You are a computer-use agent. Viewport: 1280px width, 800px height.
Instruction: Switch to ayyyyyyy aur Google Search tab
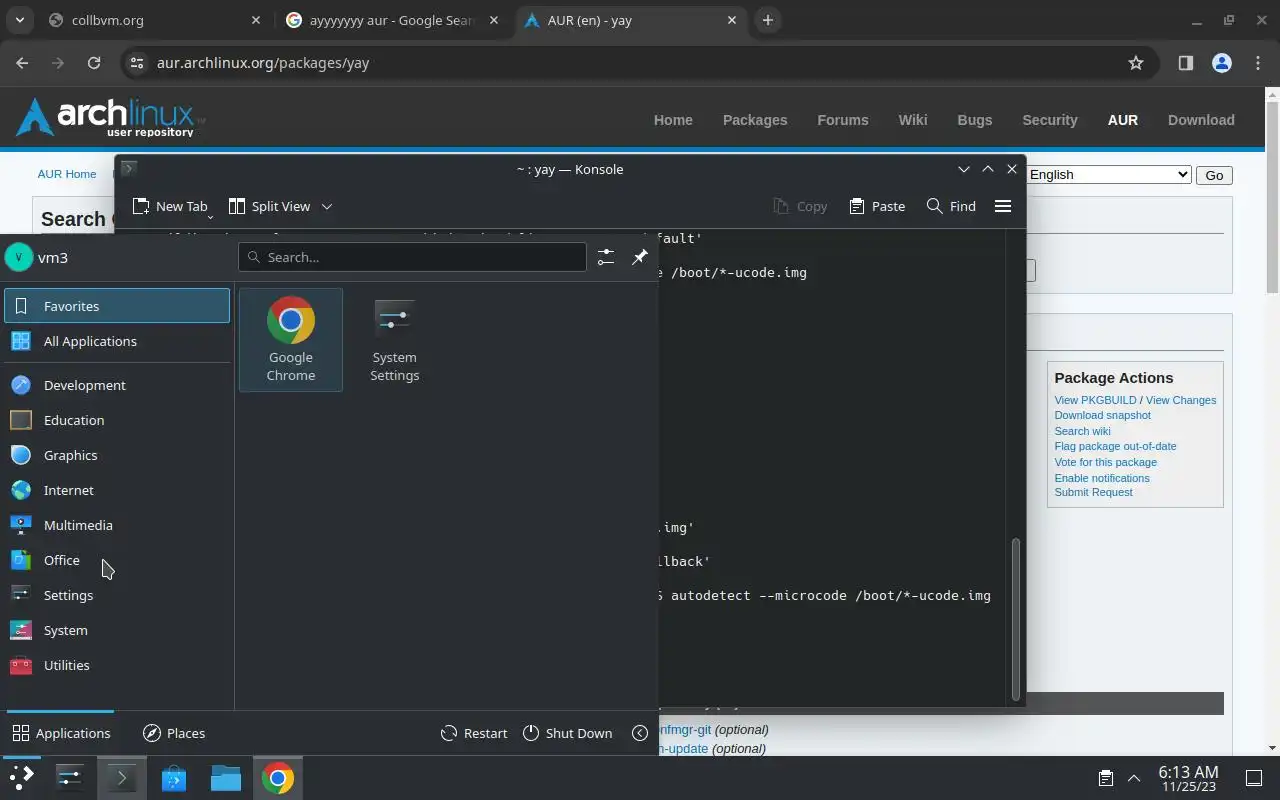tap(393, 20)
